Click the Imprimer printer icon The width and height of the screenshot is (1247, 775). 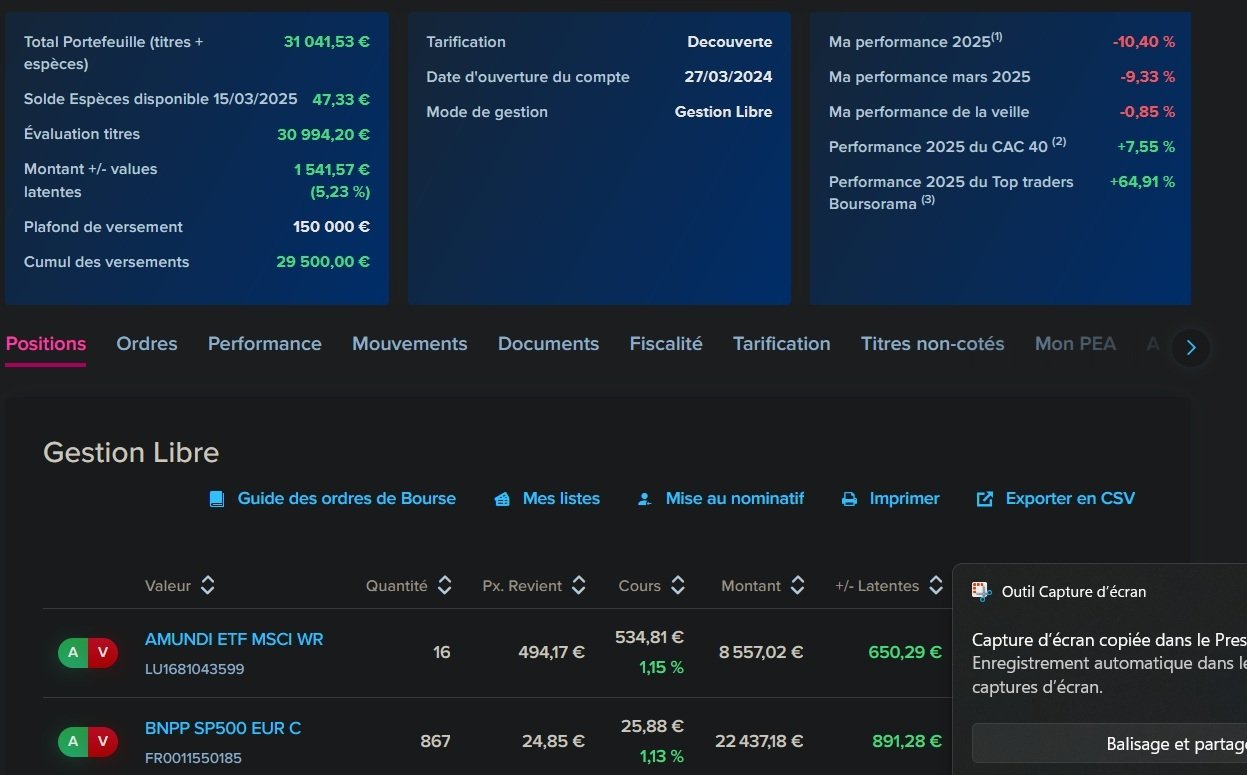click(849, 499)
